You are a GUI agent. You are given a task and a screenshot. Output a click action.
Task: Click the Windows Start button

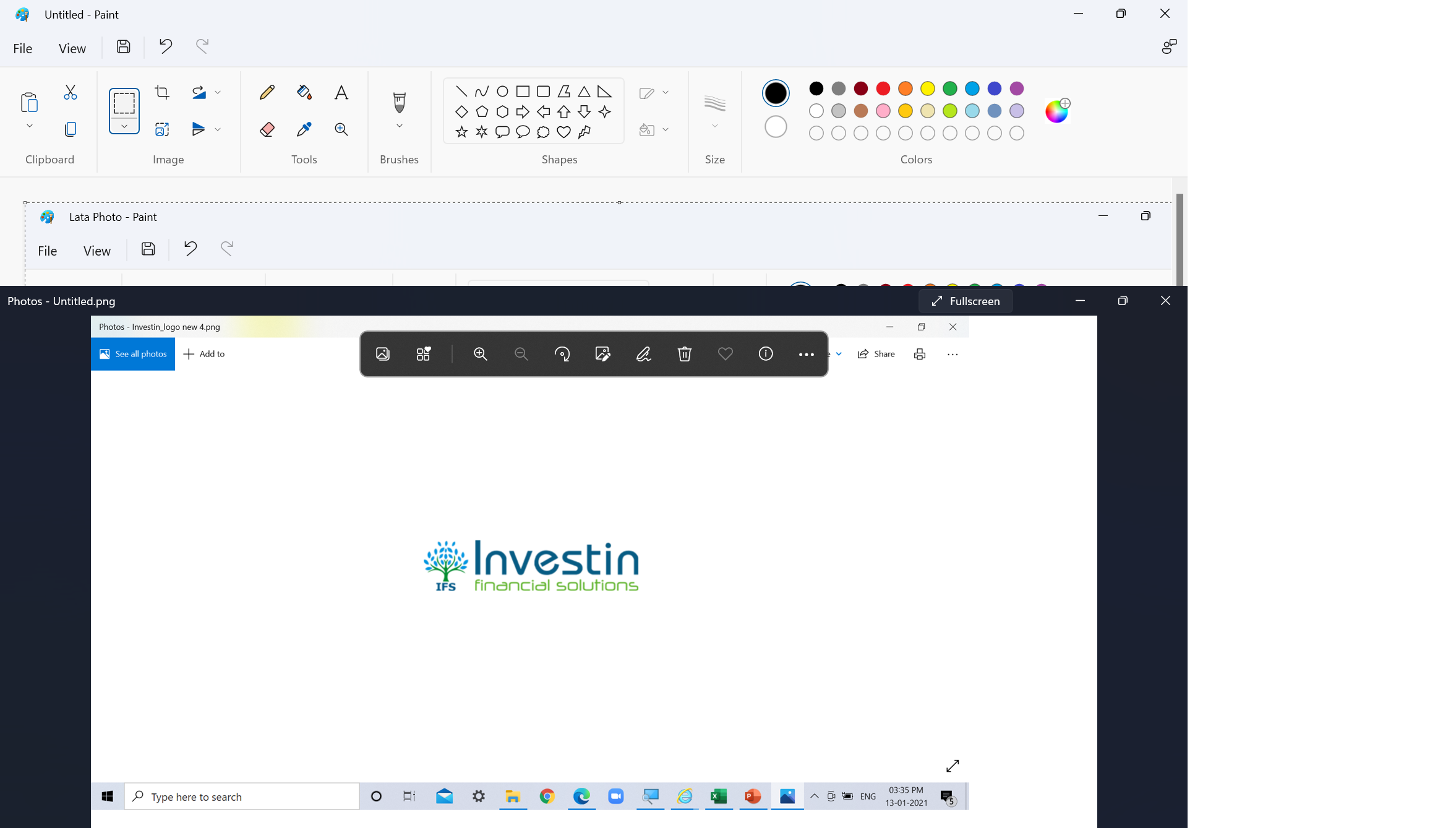pyautogui.click(x=107, y=796)
